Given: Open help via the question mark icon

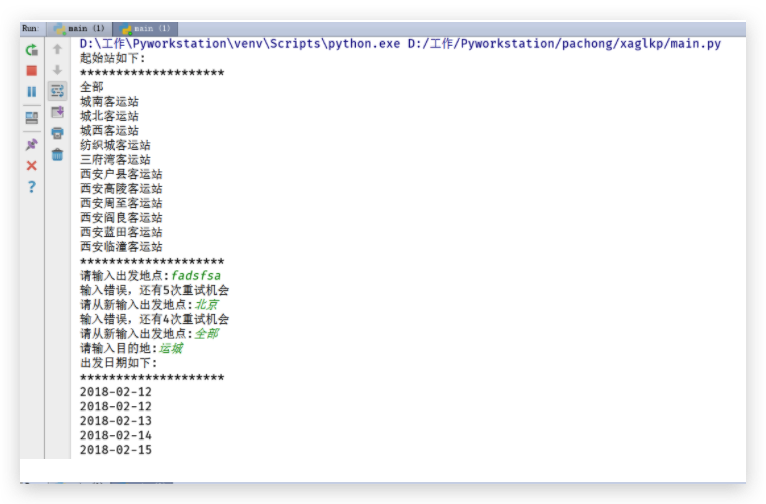Looking at the screenshot, I should coord(32,187).
